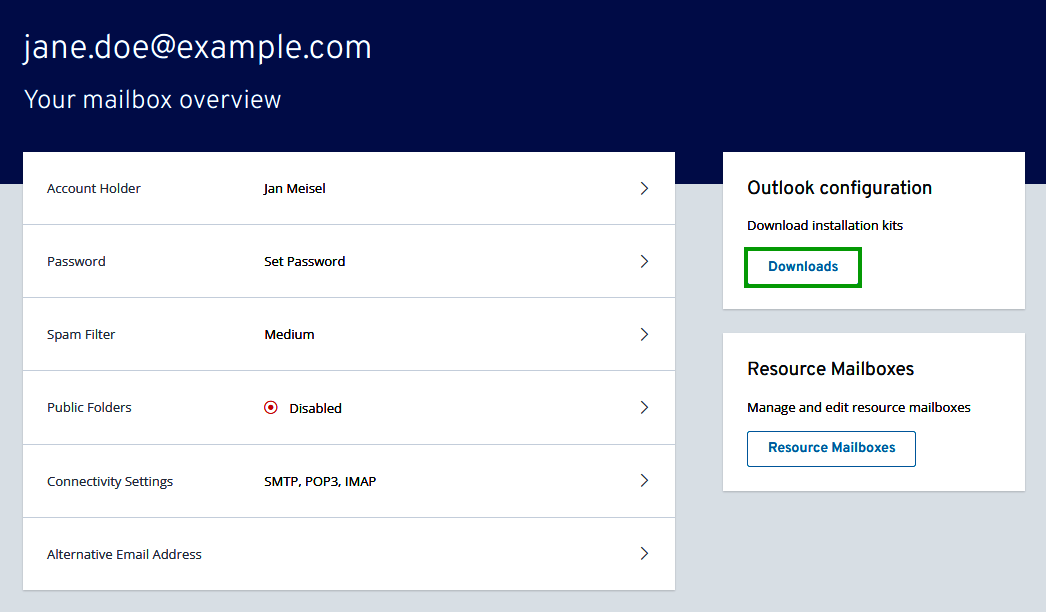Select the Public Folders status icon
The height and width of the screenshot is (612, 1046).
coord(270,407)
